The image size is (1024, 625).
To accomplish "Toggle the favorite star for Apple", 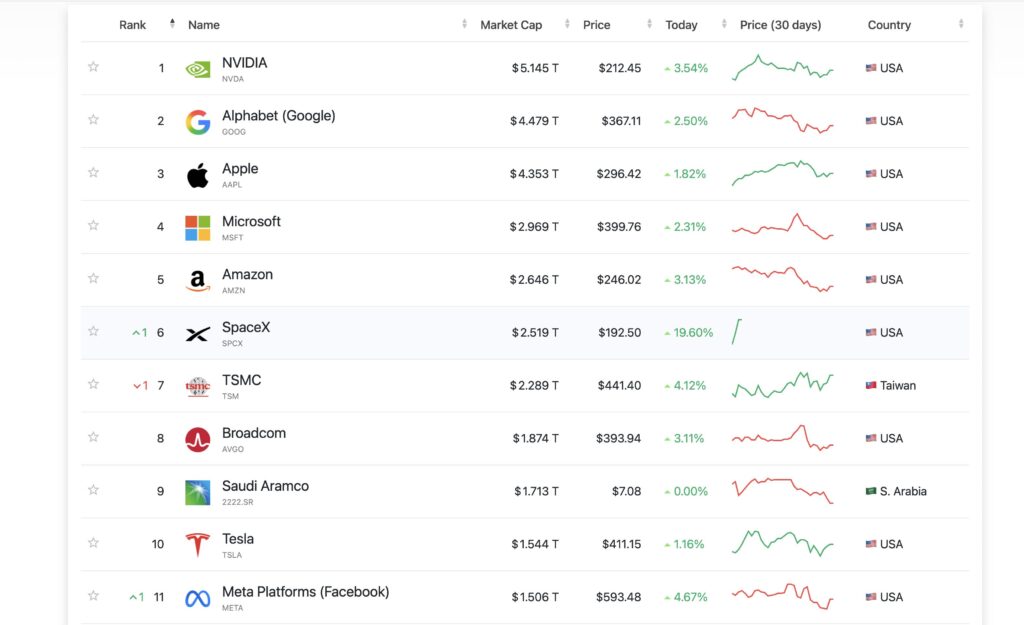I will tap(93, 172).
